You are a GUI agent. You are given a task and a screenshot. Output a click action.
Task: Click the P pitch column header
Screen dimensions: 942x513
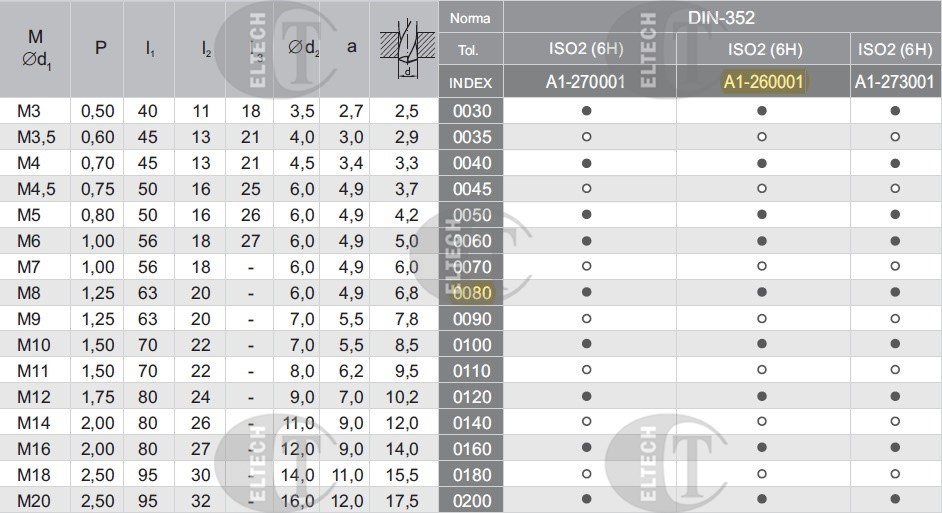coord(101,47)
